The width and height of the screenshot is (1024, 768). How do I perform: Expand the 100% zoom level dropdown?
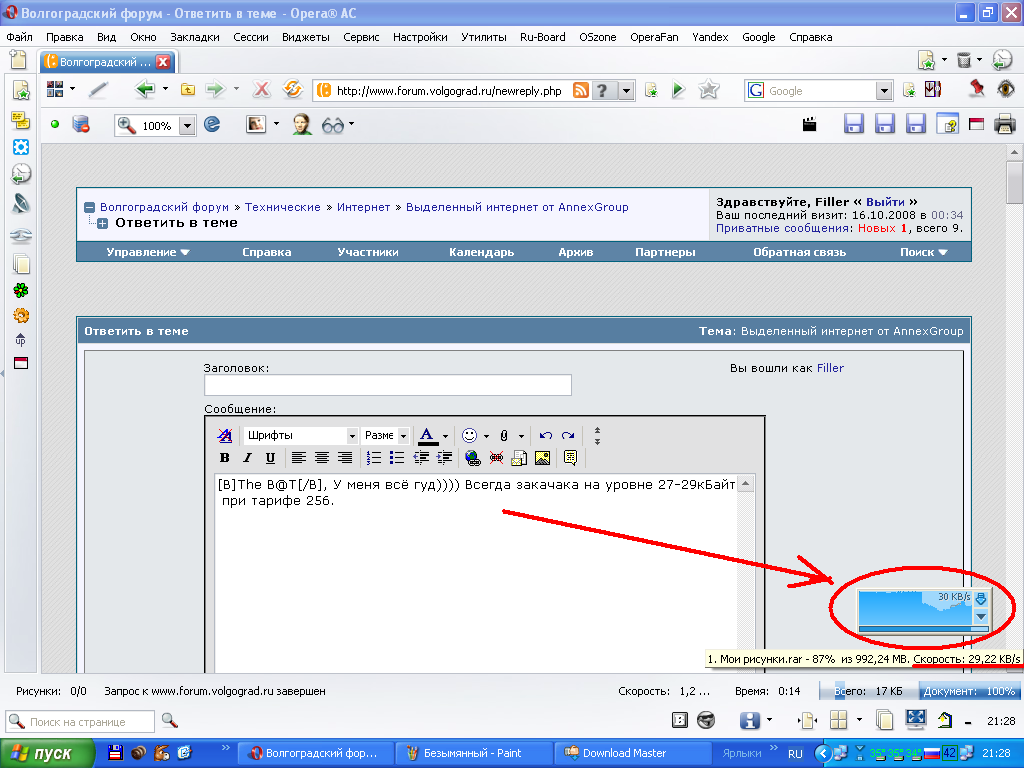click(187, 126)
